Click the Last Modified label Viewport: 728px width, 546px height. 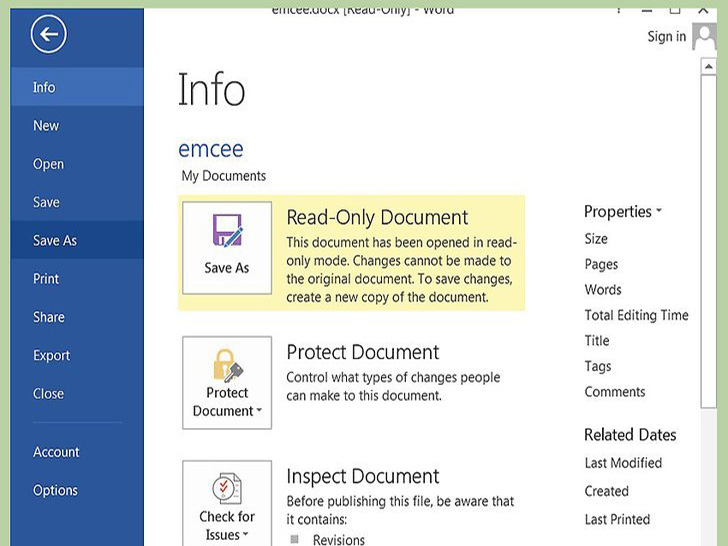[x=623, y=462]
